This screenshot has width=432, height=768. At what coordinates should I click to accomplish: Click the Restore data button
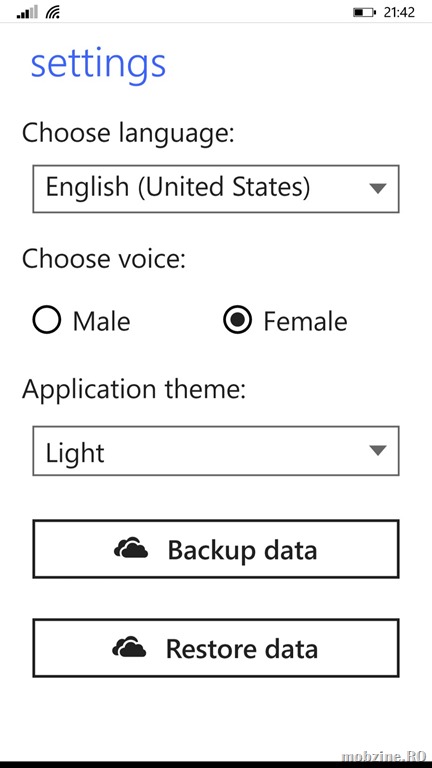216,648
